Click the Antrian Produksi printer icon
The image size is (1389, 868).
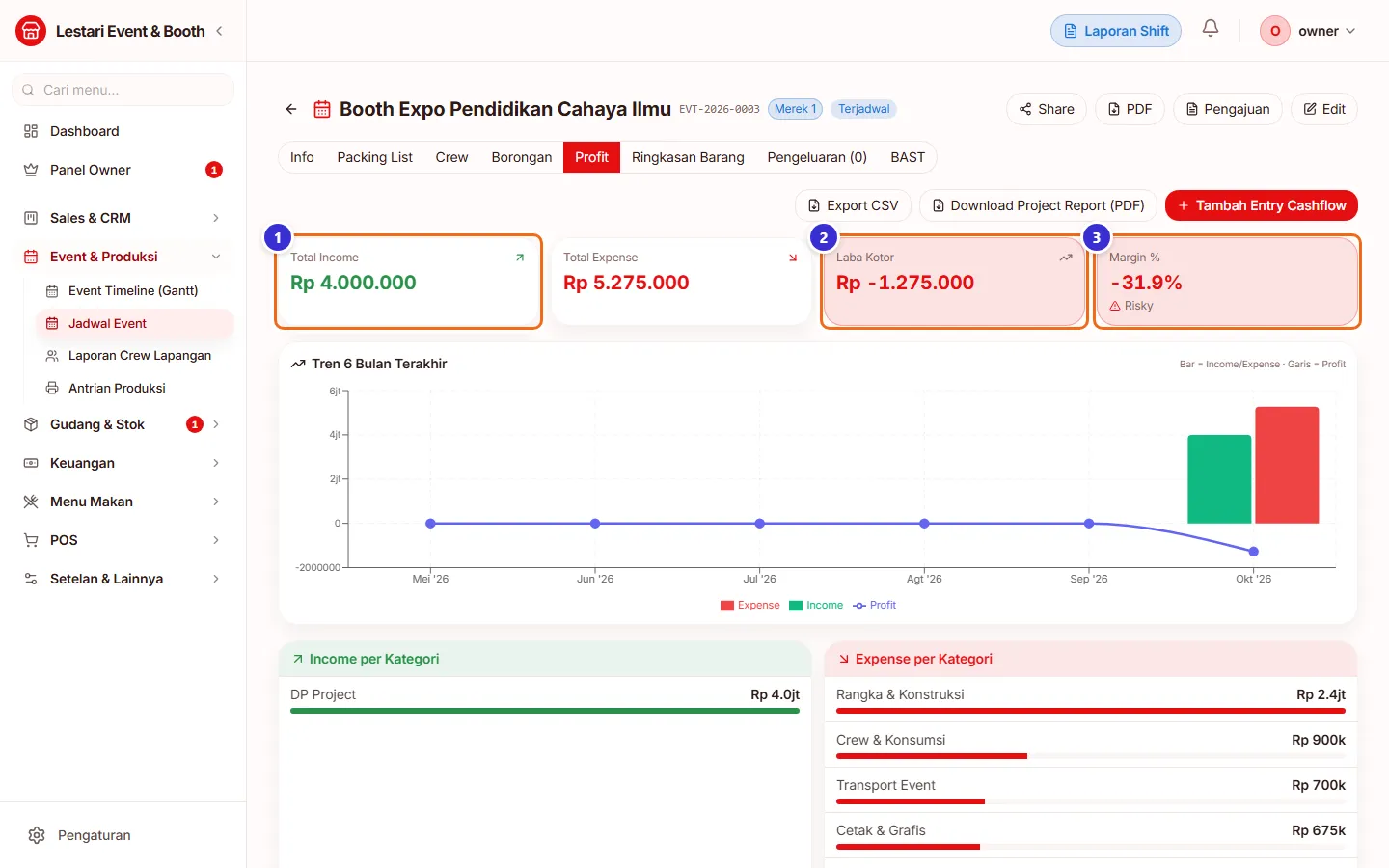(x=52, y=388)
